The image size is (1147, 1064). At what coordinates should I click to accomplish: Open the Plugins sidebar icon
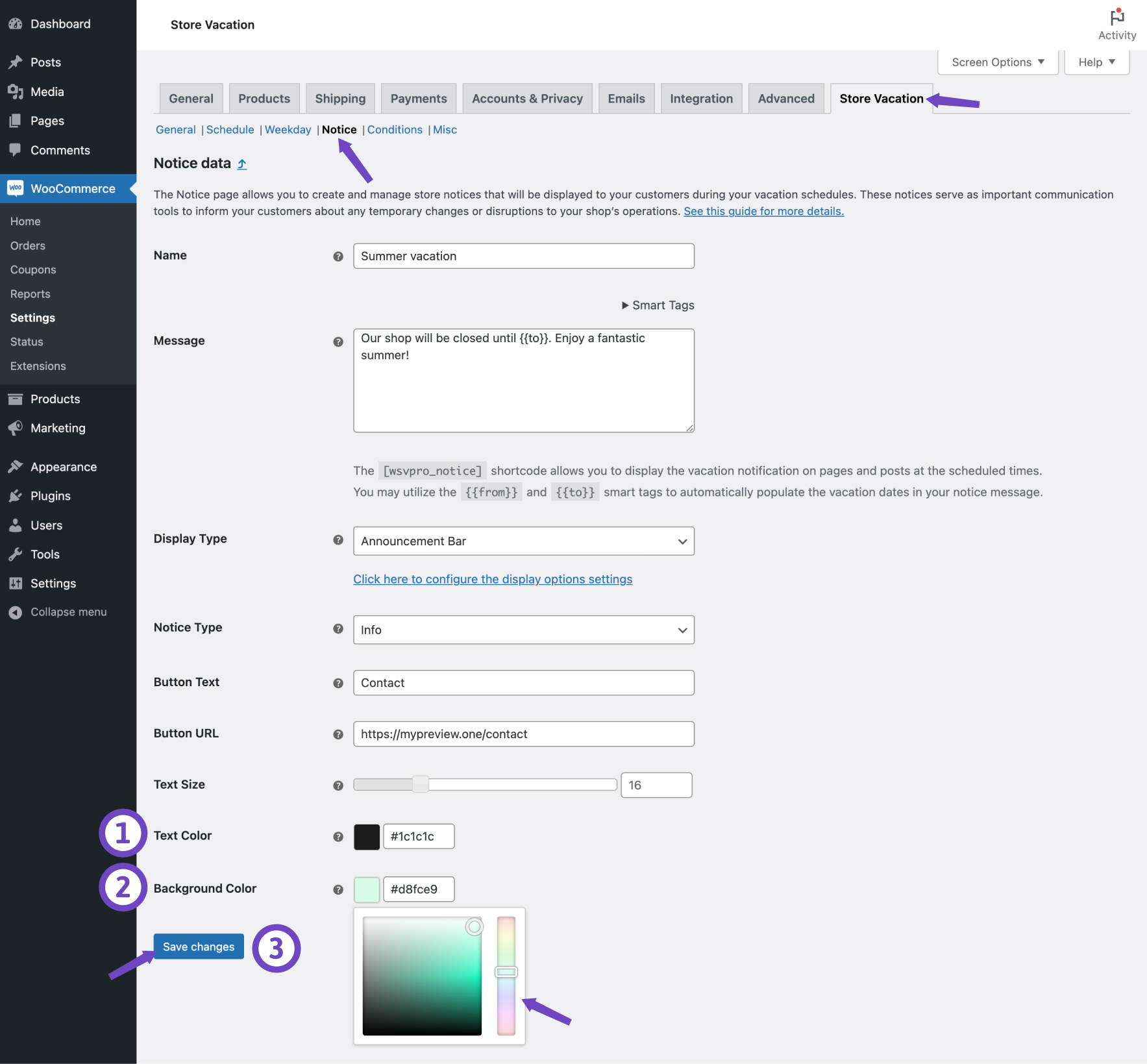[x=16, y=495]
